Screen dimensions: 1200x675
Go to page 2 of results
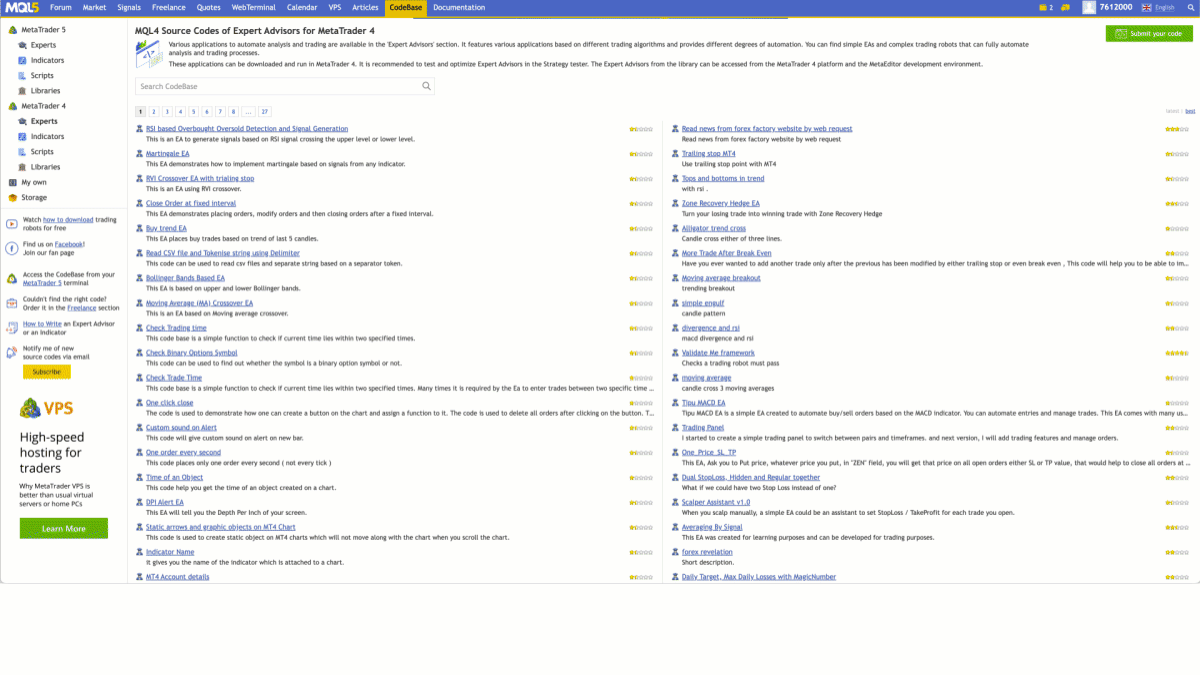point(154,112)
